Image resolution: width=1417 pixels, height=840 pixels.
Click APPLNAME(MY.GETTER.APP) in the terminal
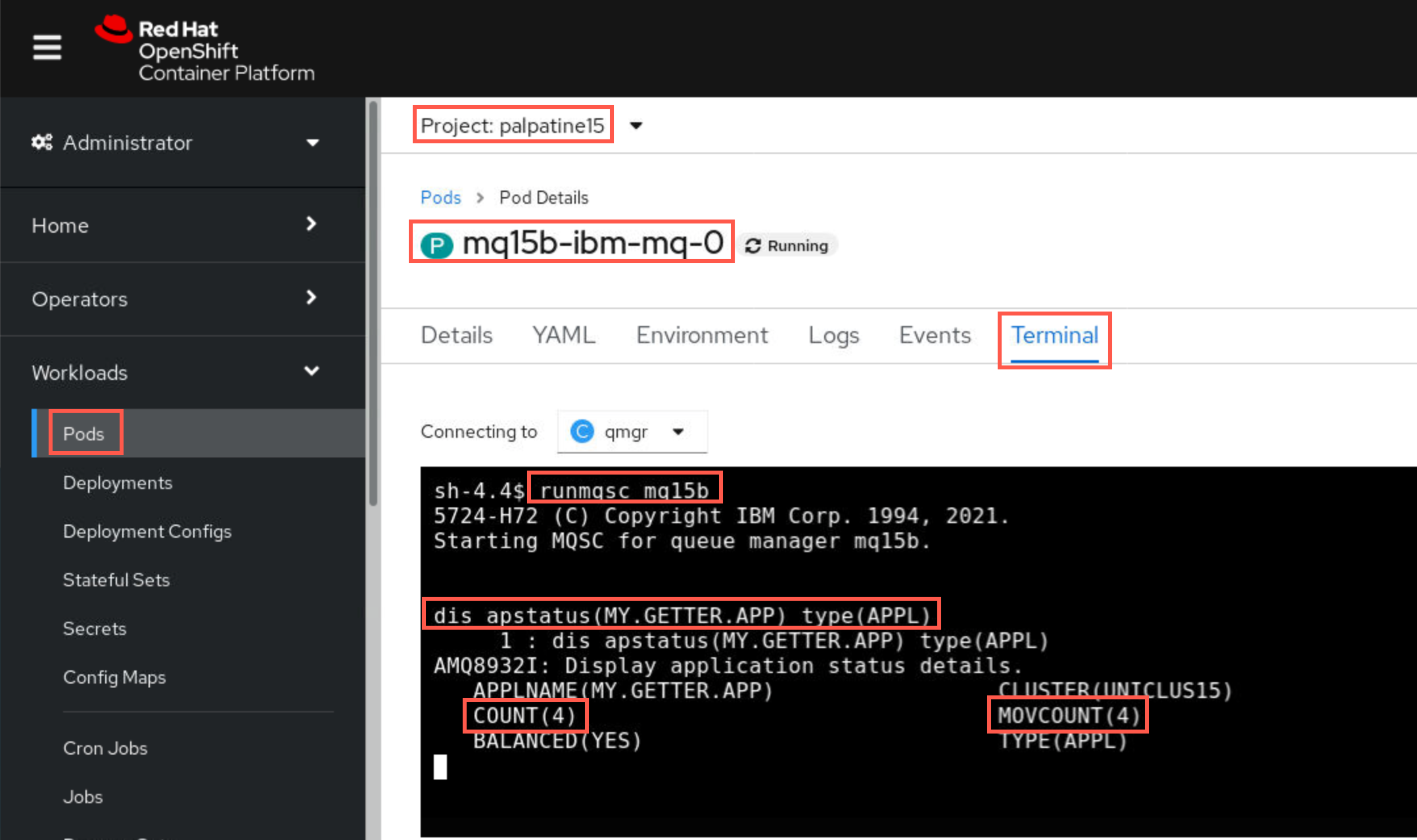[x=623, y=690]
